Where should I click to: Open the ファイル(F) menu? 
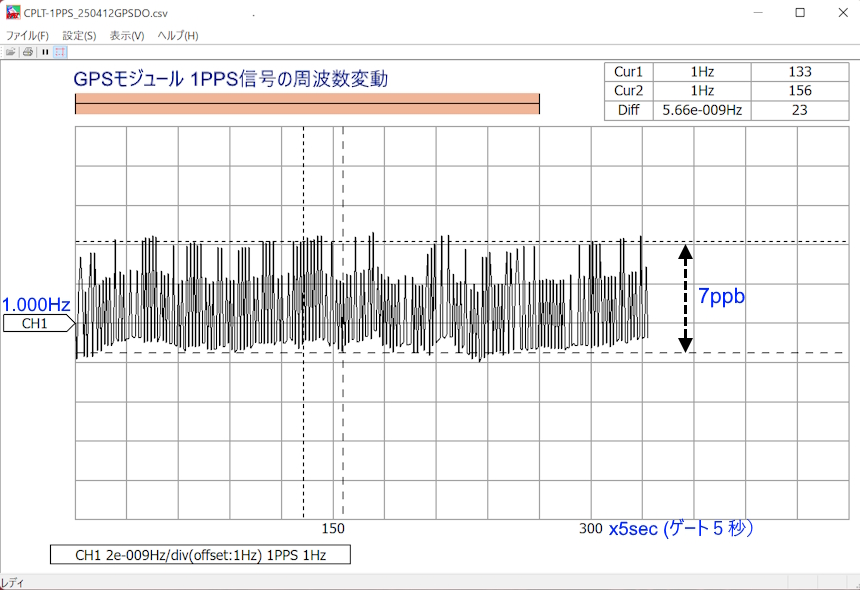[x=27, y=36]
